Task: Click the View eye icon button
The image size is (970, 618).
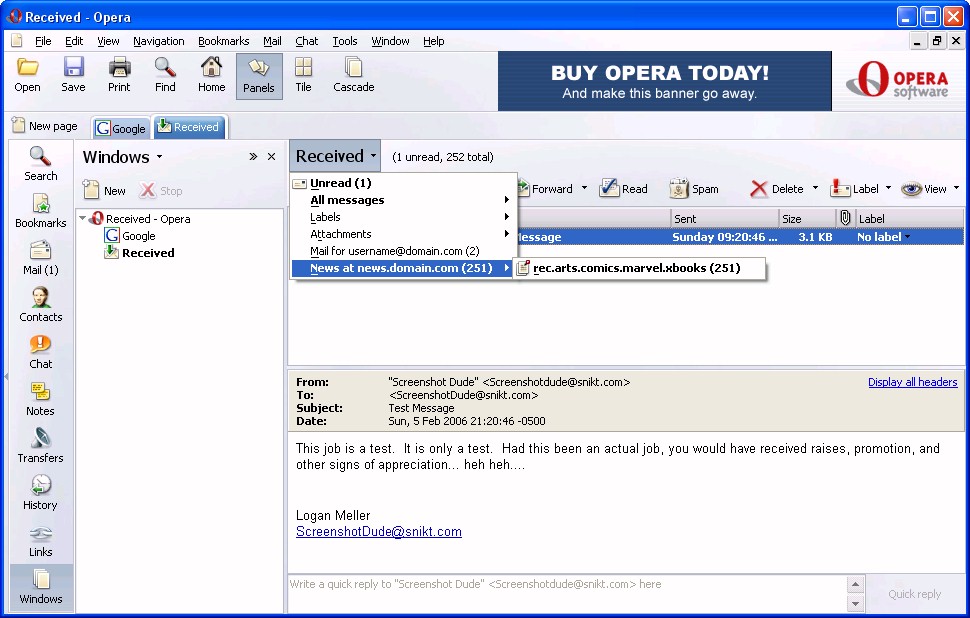Action: [x=924, y=189]
